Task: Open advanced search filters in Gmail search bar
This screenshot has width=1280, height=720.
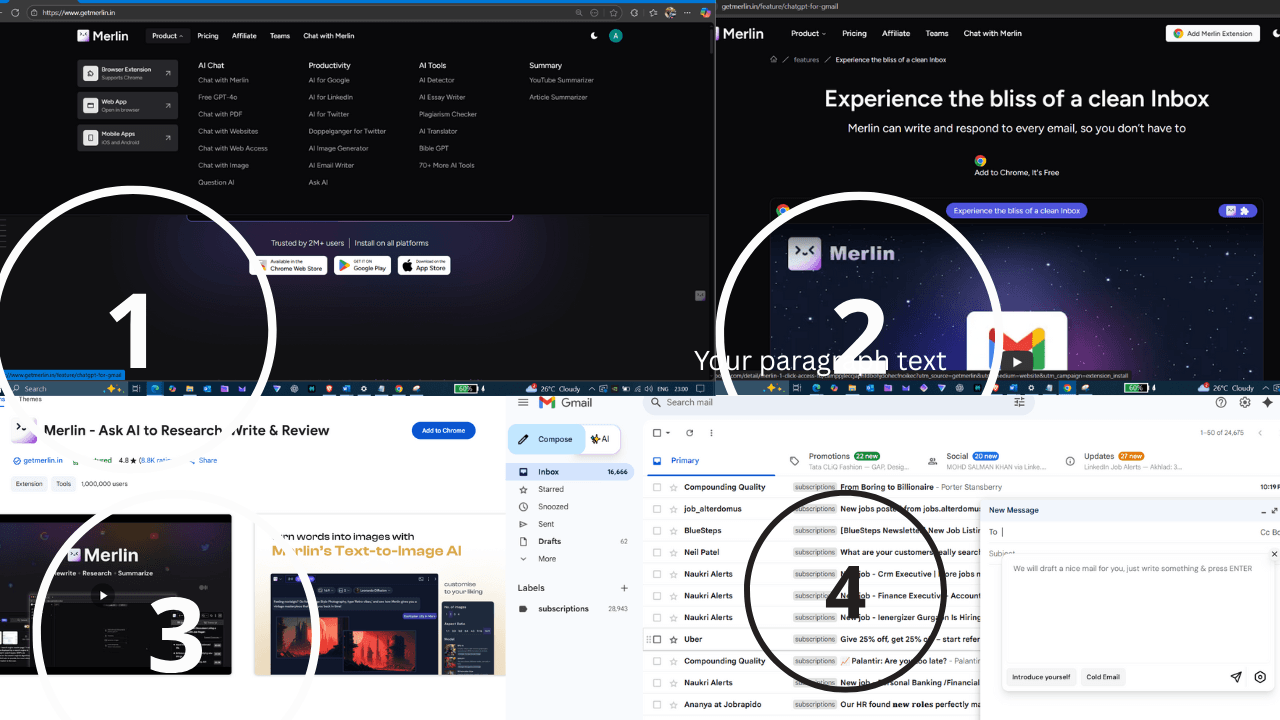Action: point(1018,402)
